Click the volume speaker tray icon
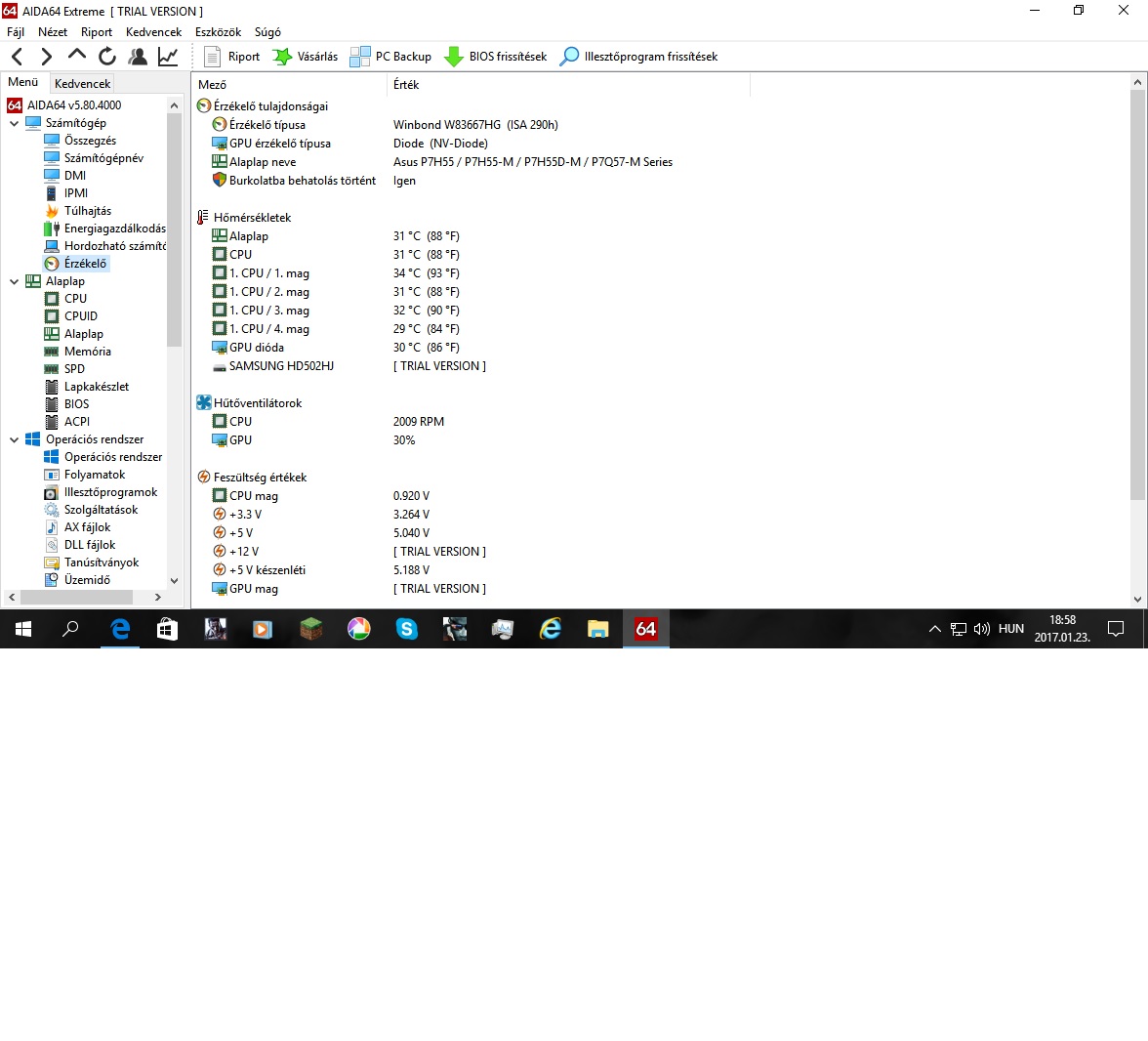 pyautogui.click(x=982, y=629)
